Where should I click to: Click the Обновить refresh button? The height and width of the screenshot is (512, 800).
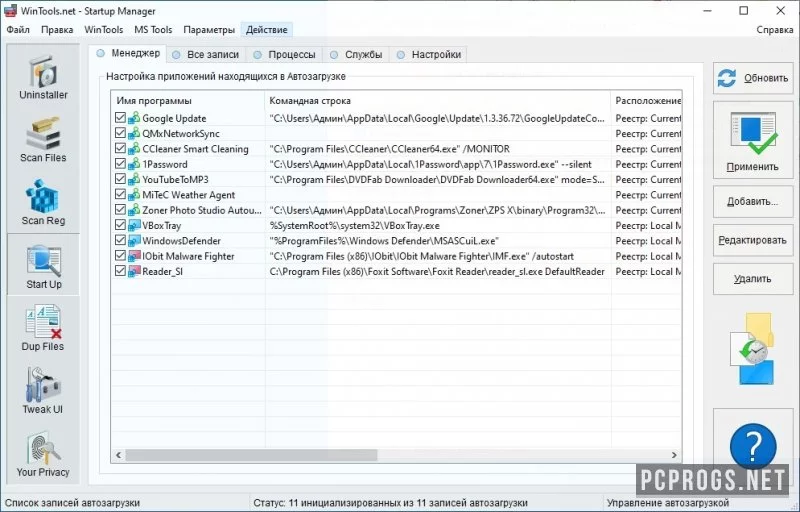coord(753,78)
